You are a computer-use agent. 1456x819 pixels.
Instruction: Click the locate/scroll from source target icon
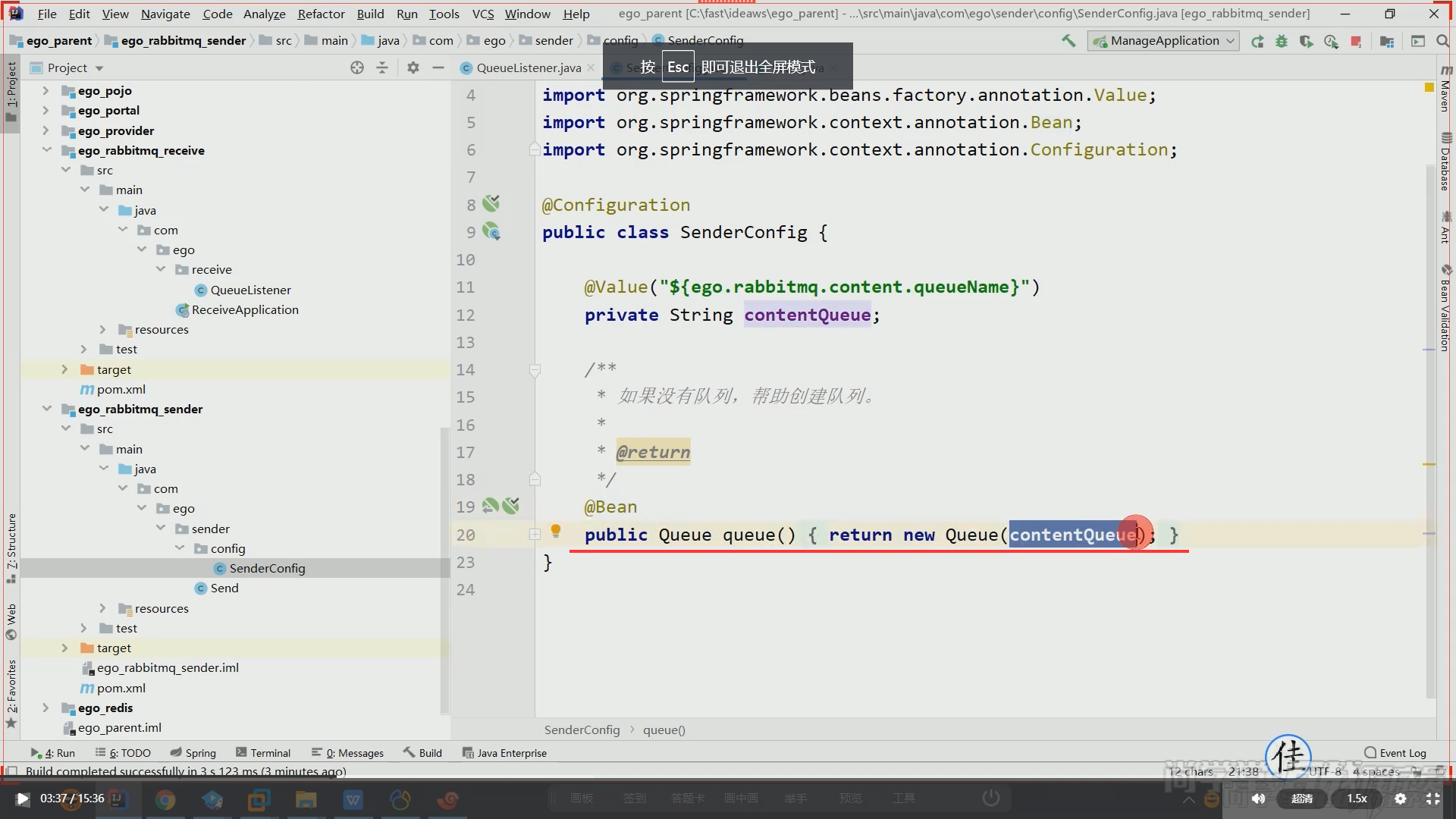pyautogui.click(x=357, y=67)
